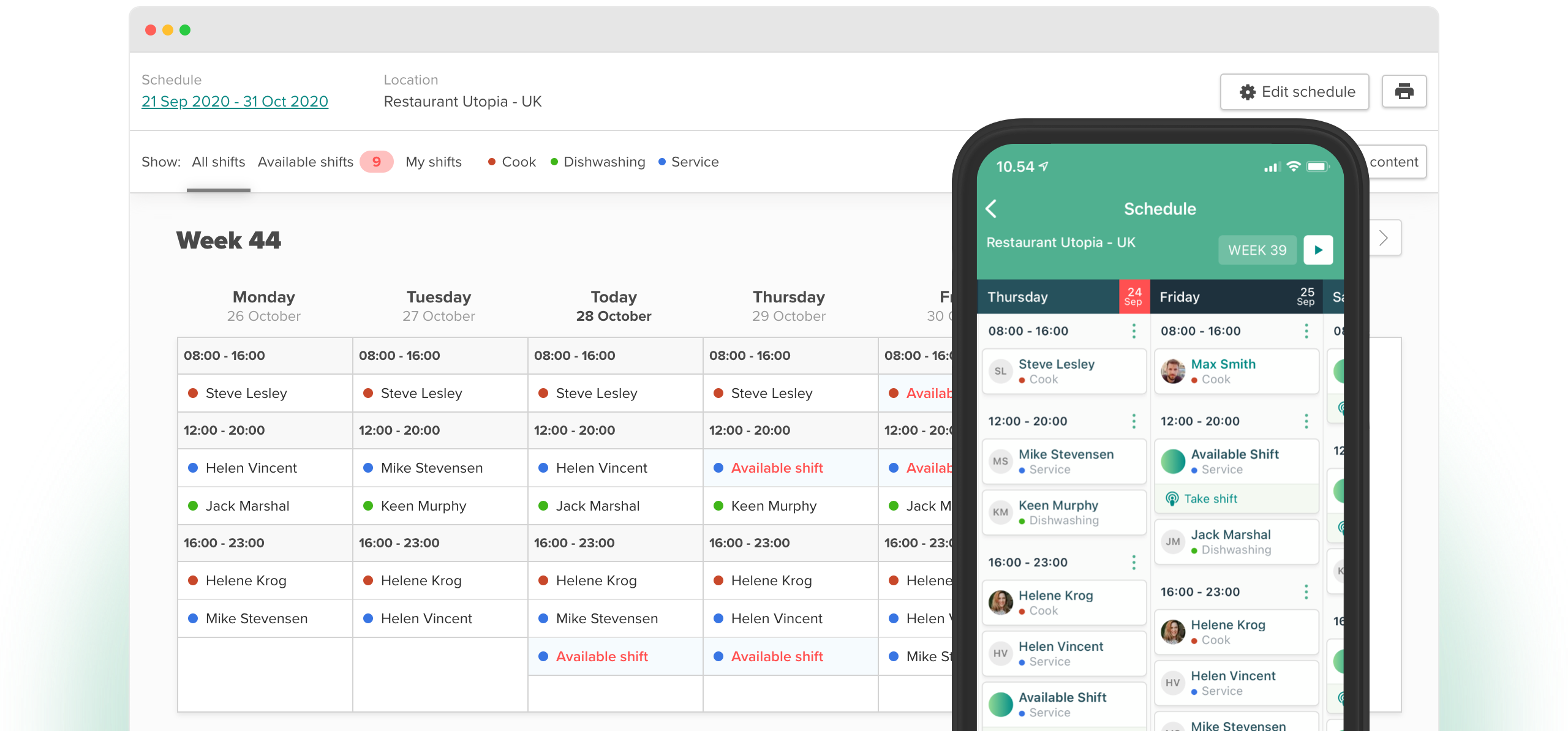Viewport: 1568px width, 731px height.
Task: Tap the battery icon in phone status bar
Action: point(1317,167)
